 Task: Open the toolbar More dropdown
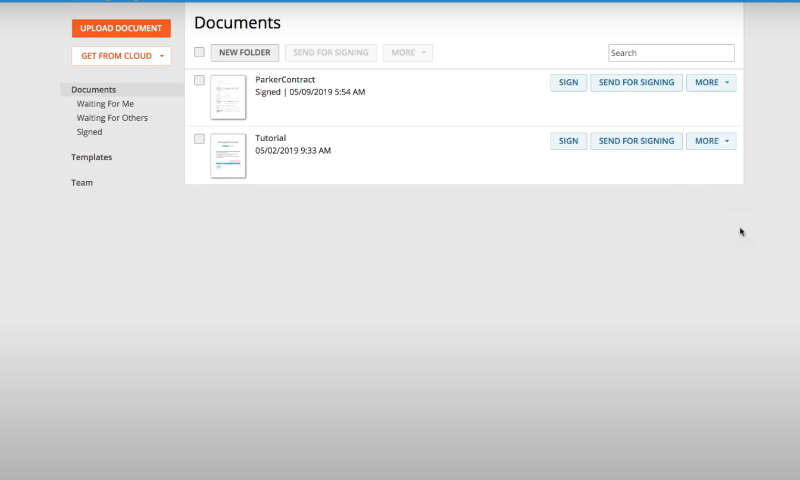[x=408, y=53]
